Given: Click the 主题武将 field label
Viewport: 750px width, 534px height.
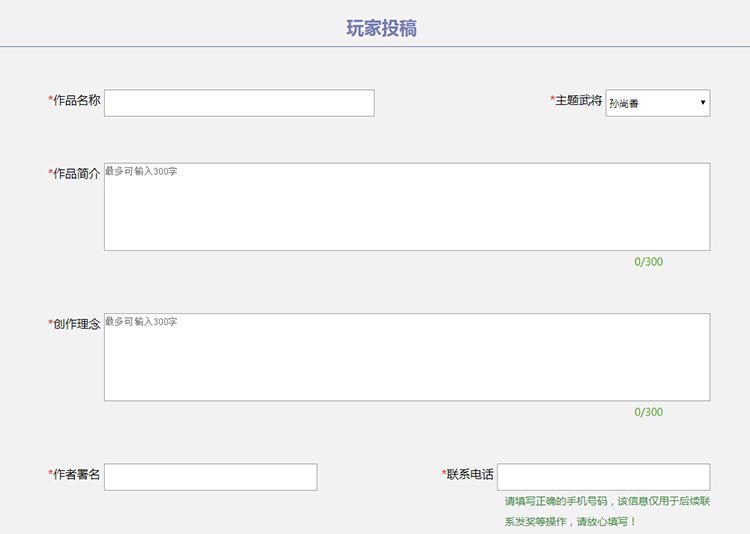Looking at the screenshot, I should tap(579, 100).
